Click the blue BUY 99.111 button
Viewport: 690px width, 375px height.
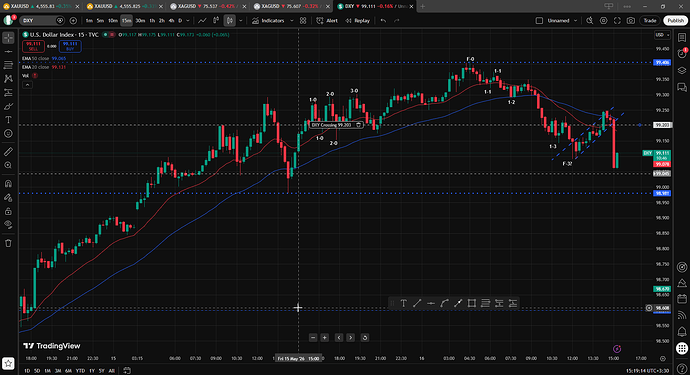70,46
